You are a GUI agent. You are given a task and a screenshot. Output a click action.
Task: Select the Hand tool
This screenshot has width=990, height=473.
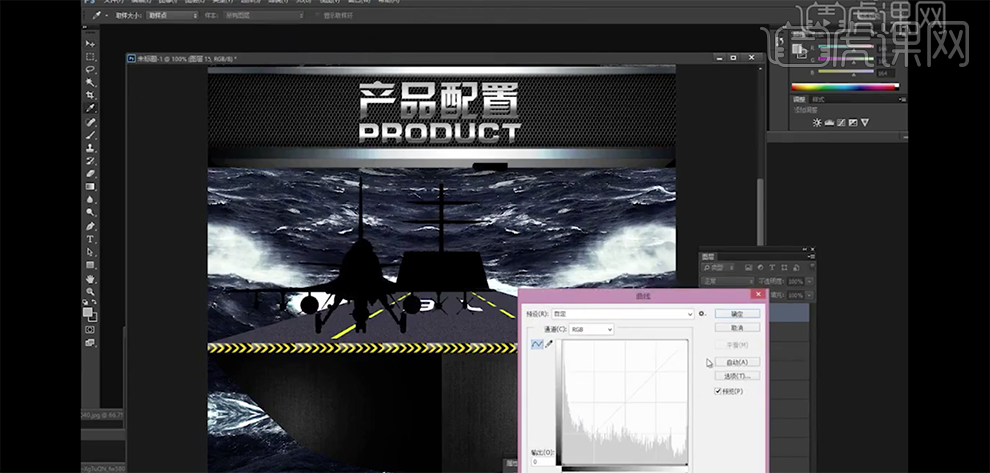coord(90,278)
